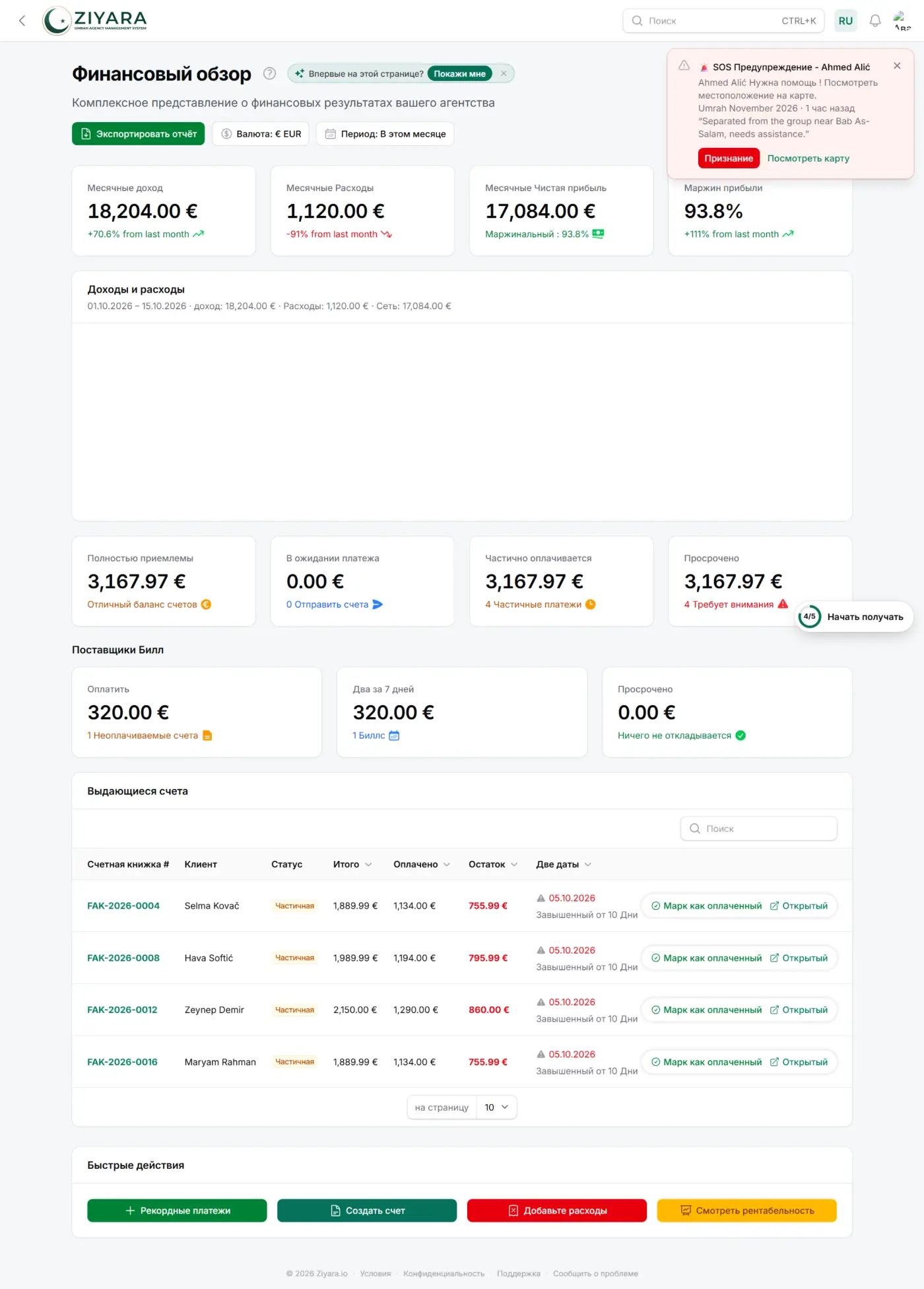Click the ZIYARA logo
The height and width of the screenshot is (1289, 924).
[x=95, y=20]
